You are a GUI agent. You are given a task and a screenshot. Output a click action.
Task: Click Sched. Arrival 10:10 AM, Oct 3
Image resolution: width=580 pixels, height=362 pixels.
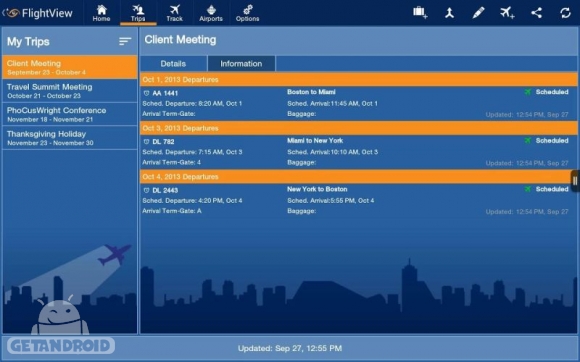(x=332, y=152)
